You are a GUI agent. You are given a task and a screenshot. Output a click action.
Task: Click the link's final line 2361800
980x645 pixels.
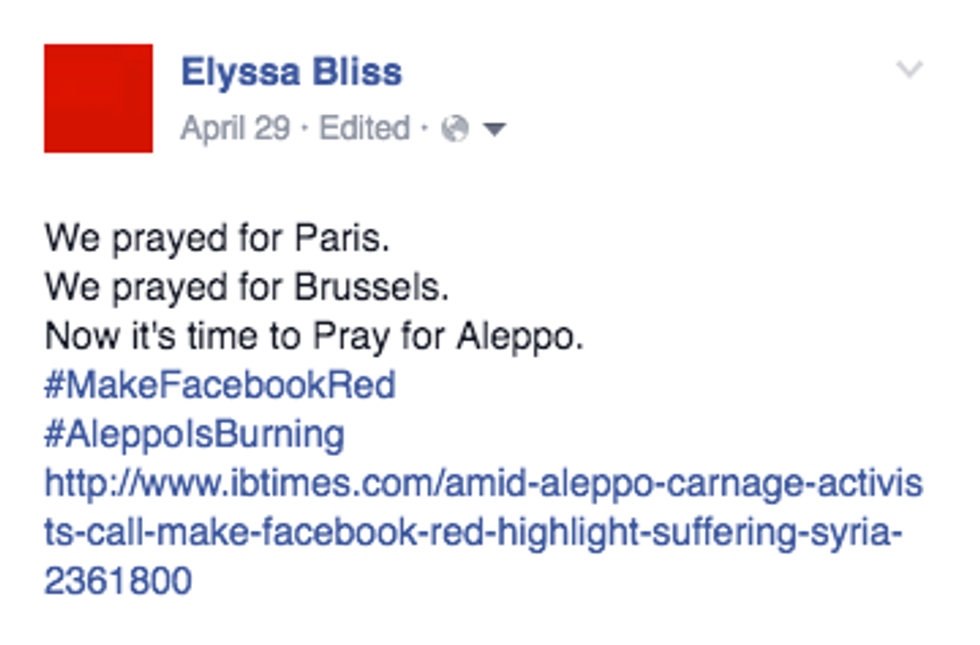click(x=117, y=581)
